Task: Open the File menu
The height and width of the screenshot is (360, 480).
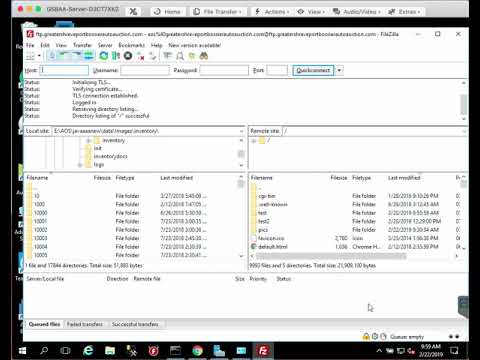Action: point(30,45)
